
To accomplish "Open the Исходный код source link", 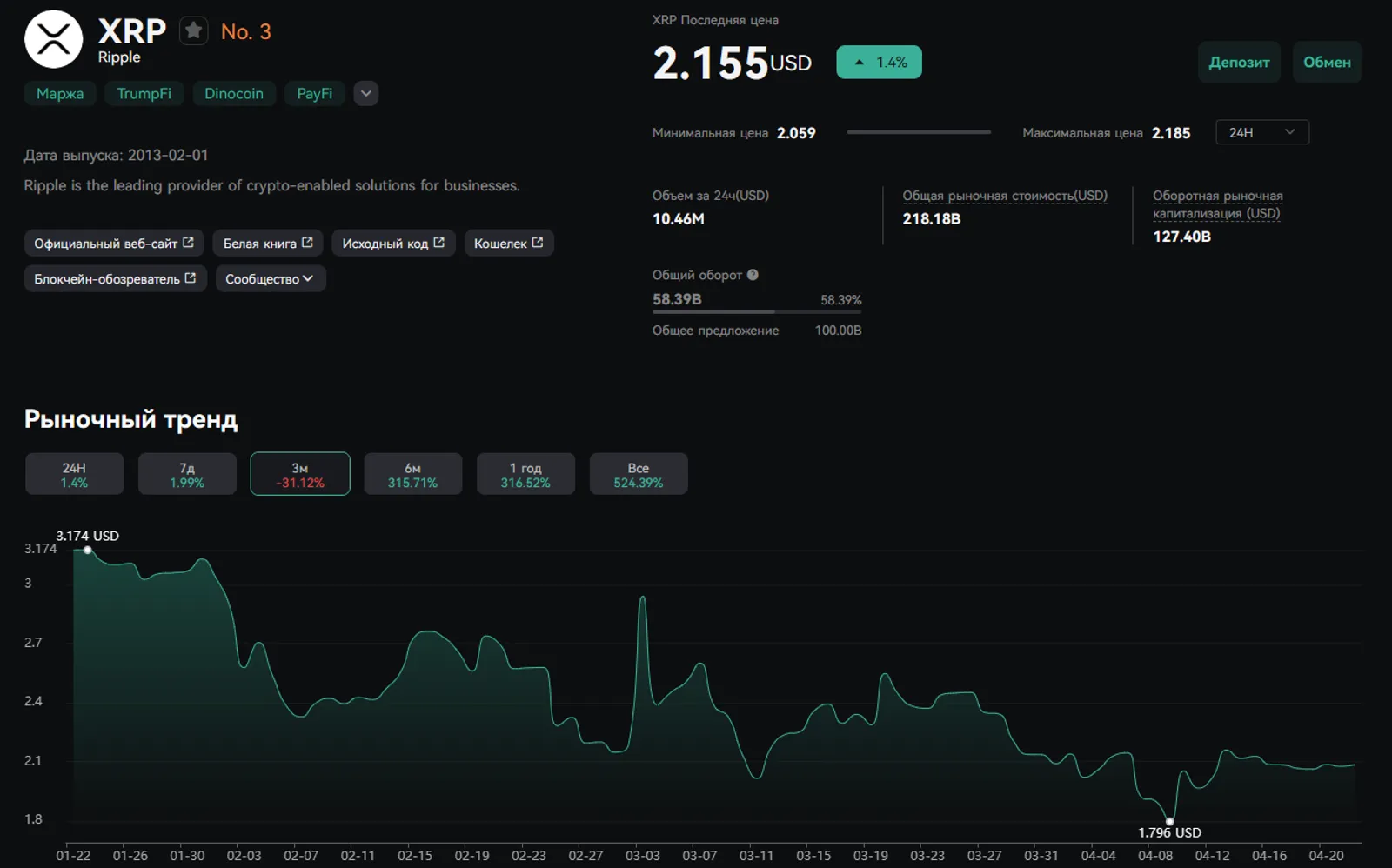I will 393,243.
